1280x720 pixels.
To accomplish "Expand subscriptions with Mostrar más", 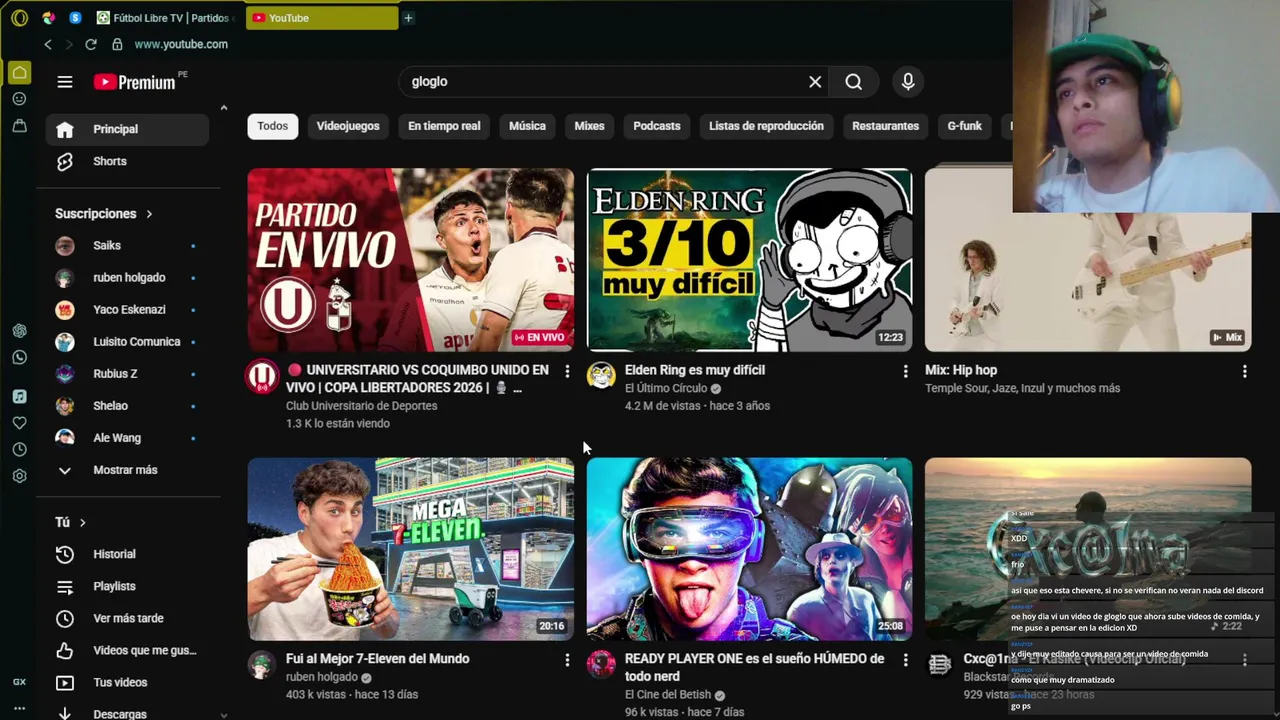I will 127,470.
